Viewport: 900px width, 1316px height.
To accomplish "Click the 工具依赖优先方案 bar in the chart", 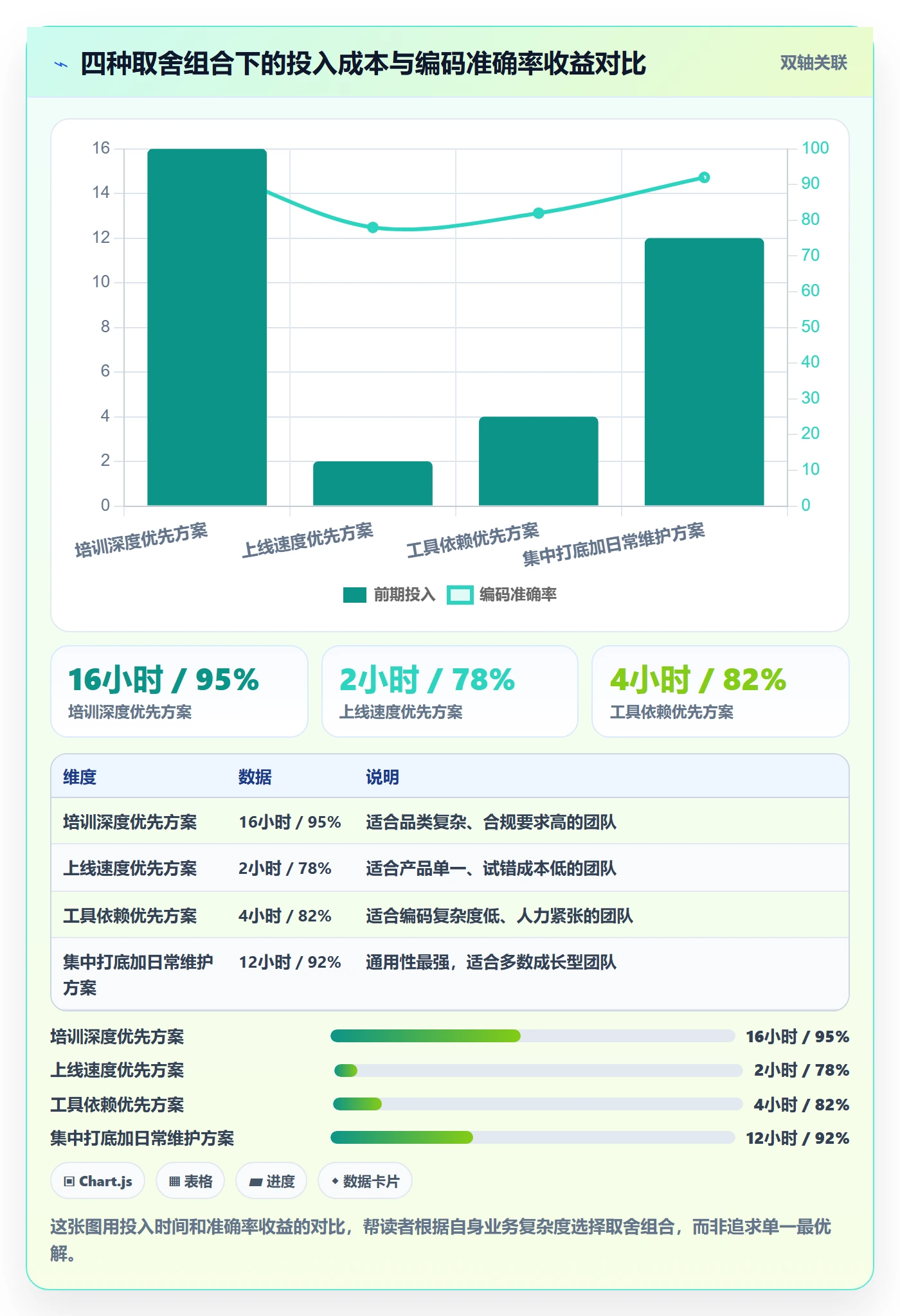I will click(539, 461).
